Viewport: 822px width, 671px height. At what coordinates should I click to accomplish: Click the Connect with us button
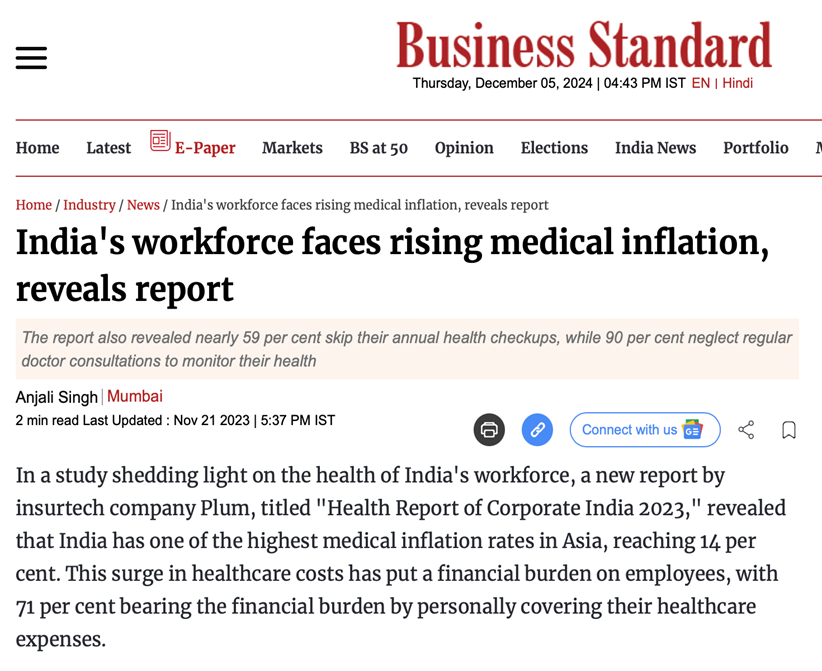click(x=645, y=430)
